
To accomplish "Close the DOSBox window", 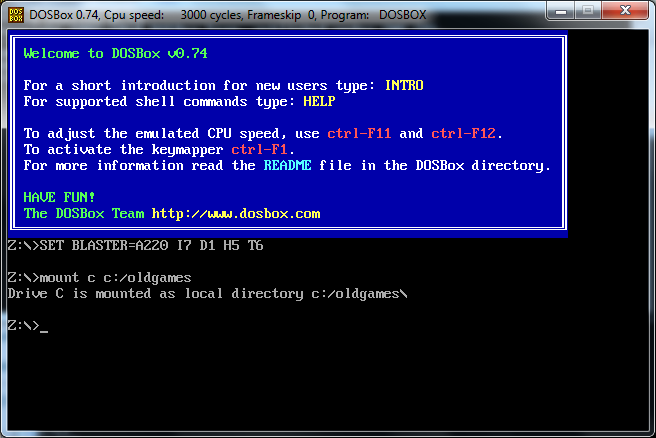I will (625, 10).
